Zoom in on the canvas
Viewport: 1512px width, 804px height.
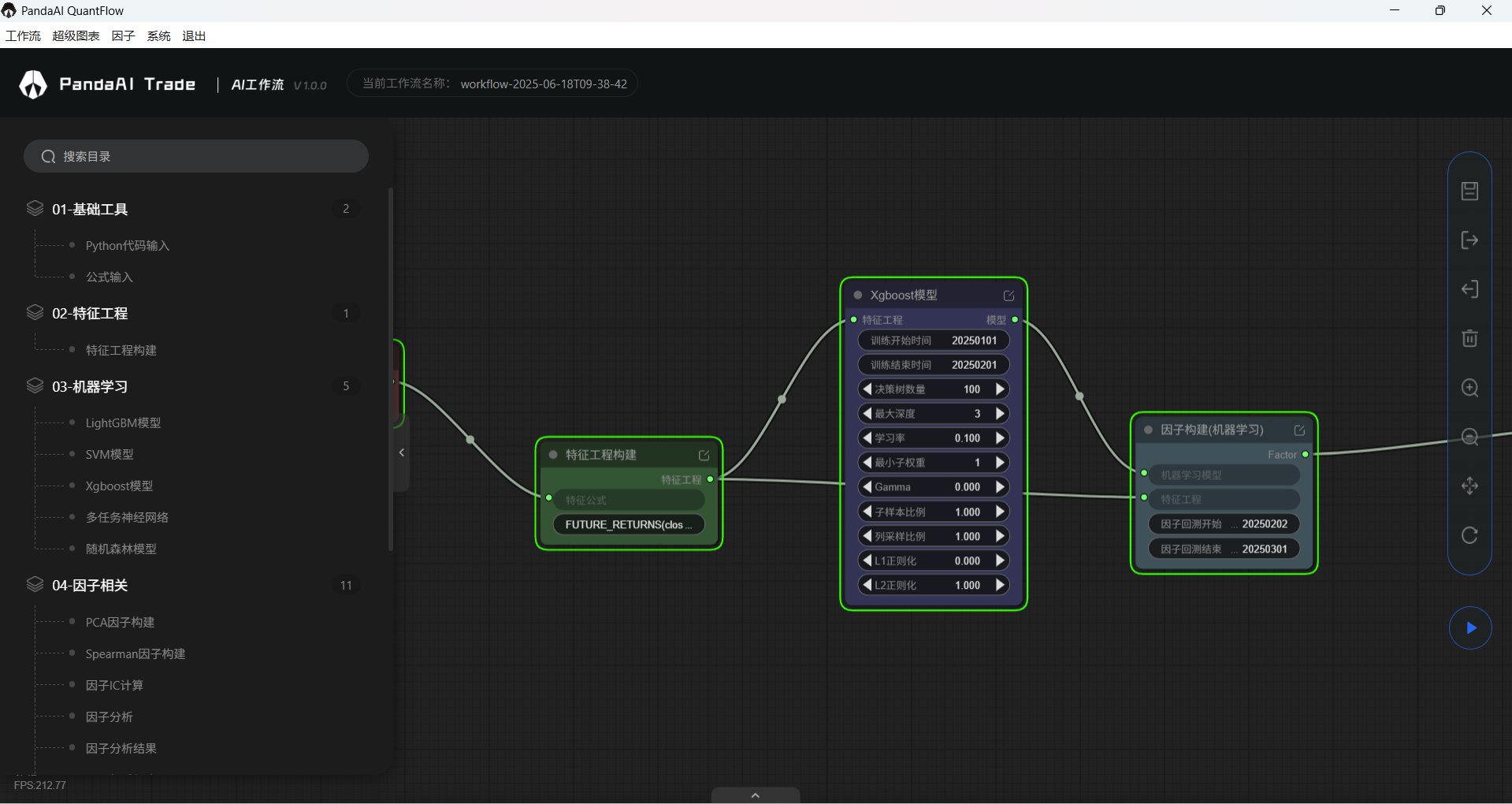1469,388
